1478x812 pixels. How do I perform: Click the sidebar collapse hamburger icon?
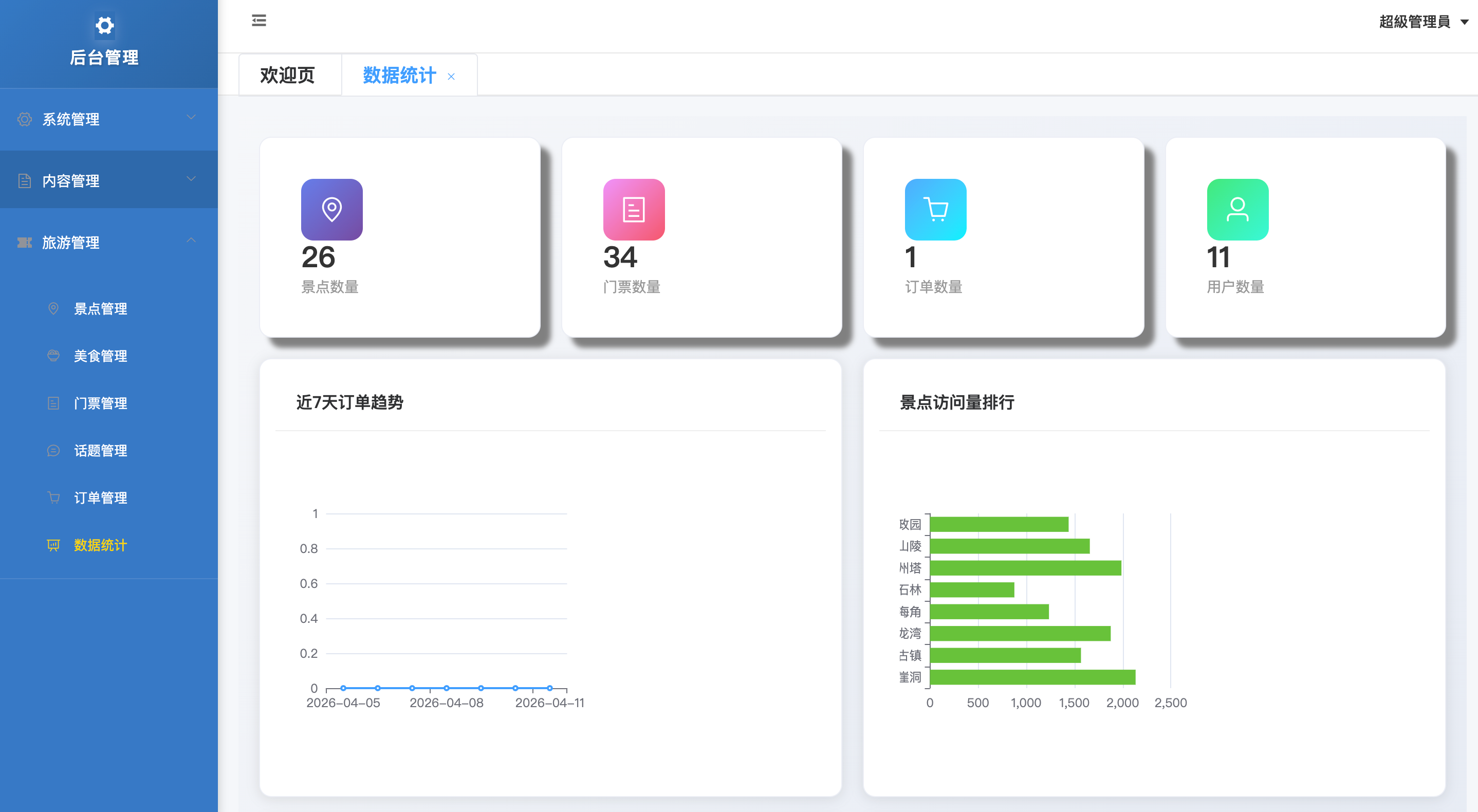259,21
